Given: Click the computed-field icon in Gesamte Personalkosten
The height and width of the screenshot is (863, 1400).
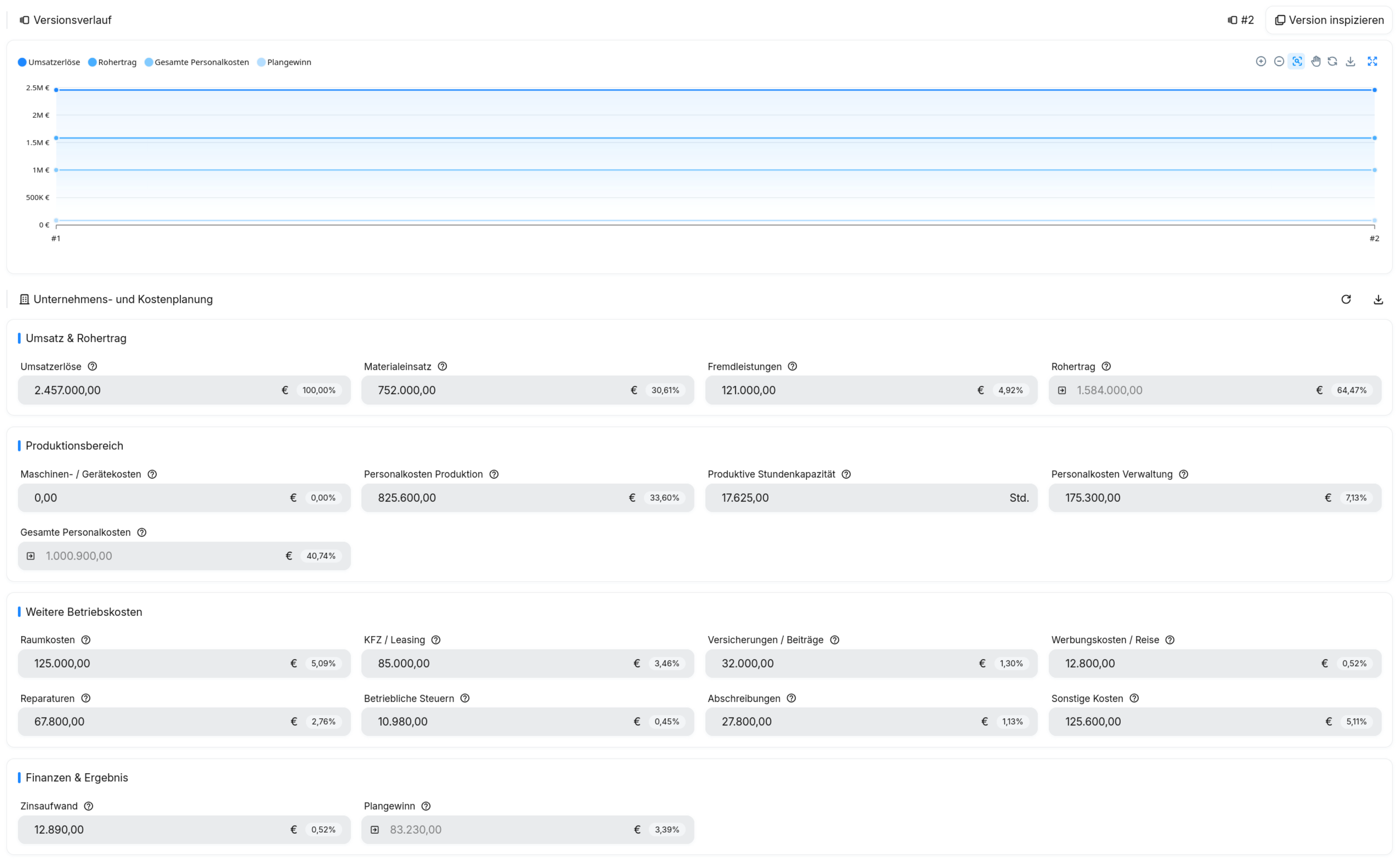Looking at the screenshot, I should coord(31,556).
